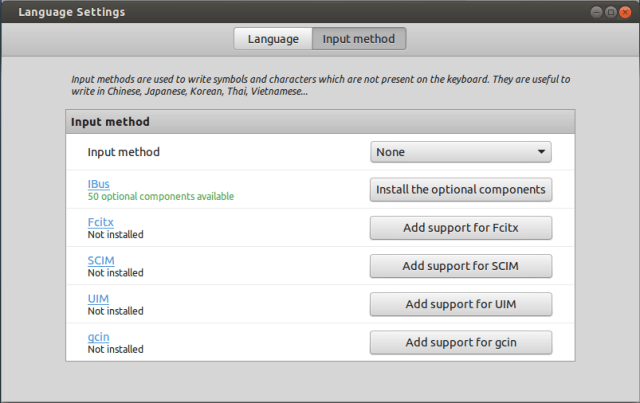Click Add support for SCIM
Screen dimensions: 640x403
tap(461, 266)
